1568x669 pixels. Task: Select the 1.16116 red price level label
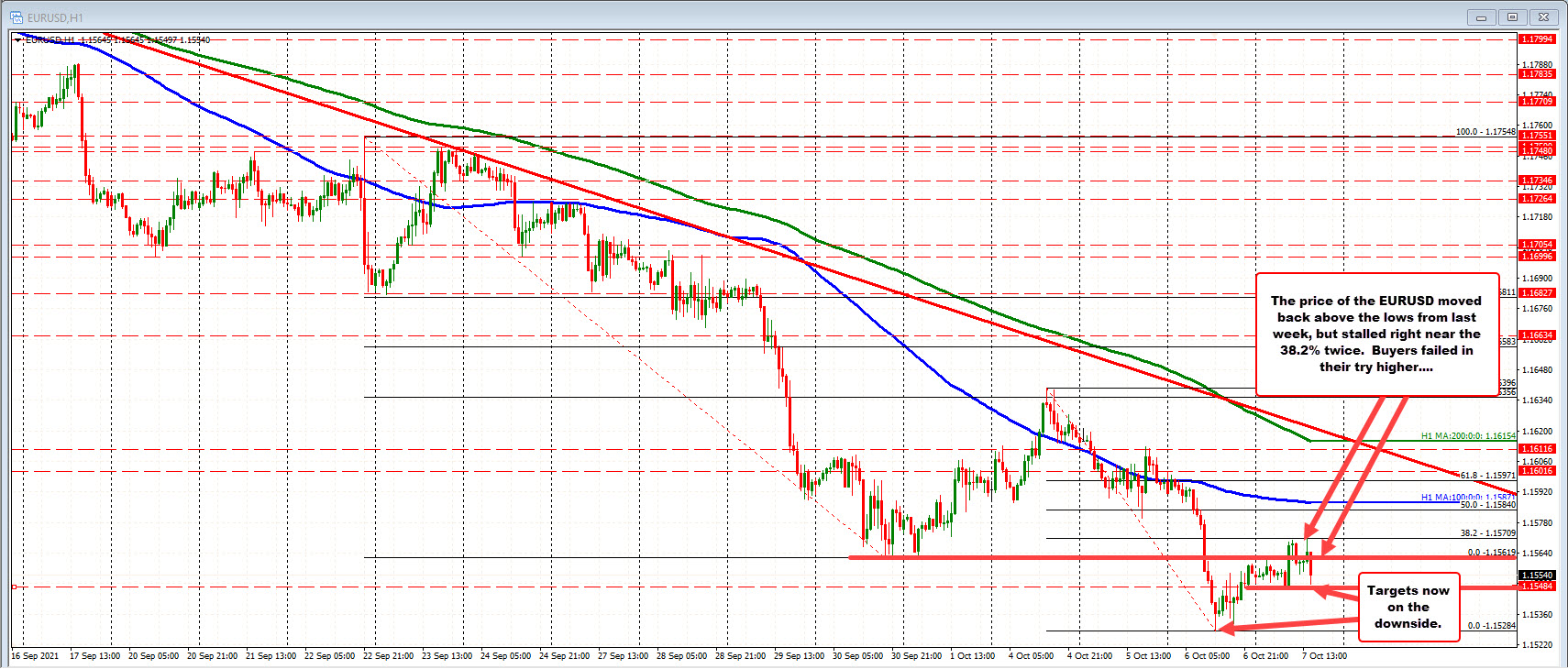1537,449
